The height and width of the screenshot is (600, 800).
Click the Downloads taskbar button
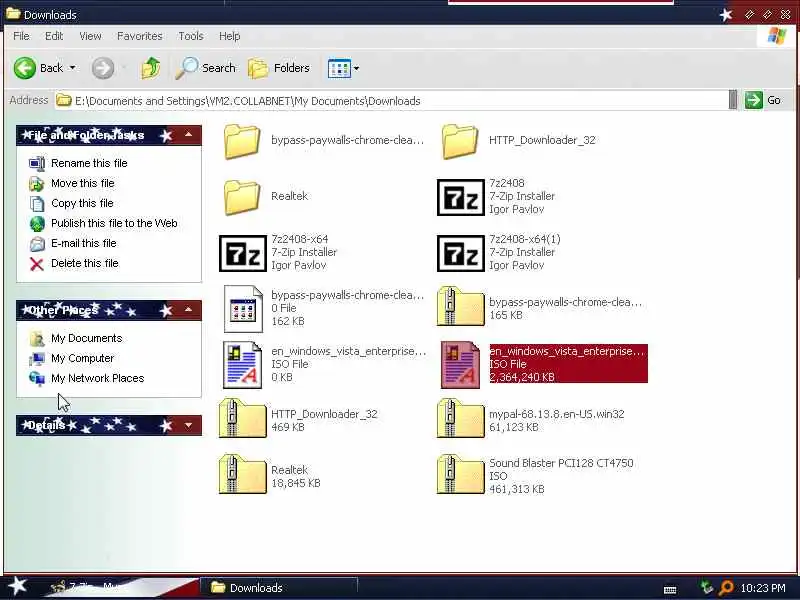[278, 588]
